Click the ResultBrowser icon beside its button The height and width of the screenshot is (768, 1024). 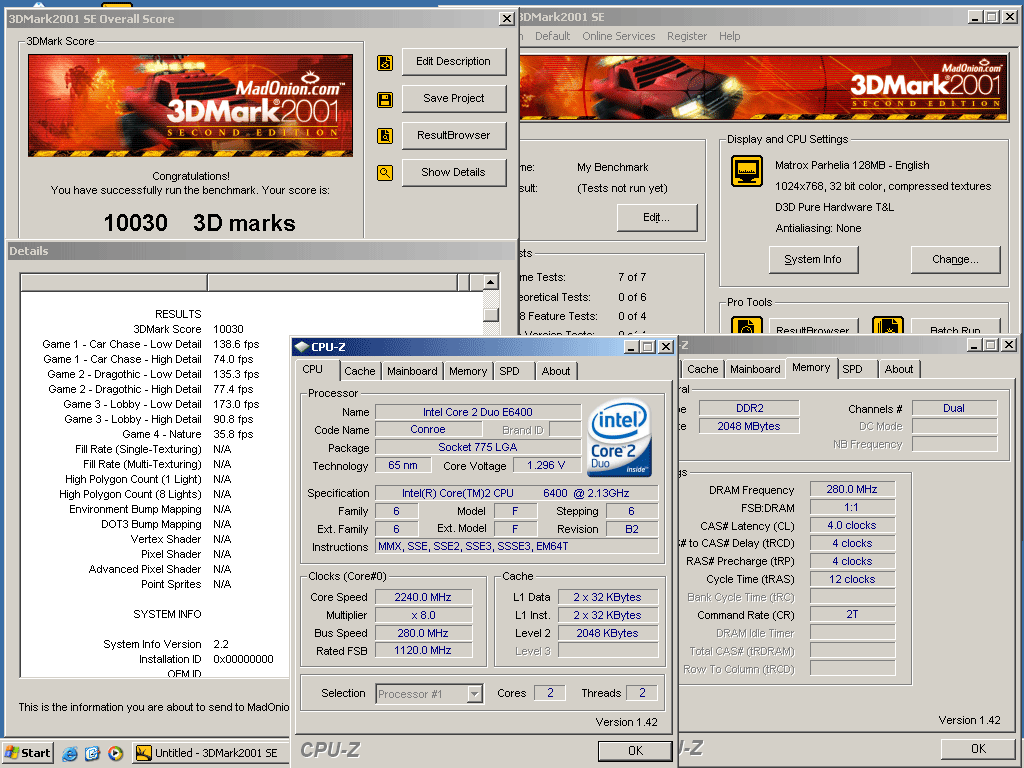tap(385, 136)
